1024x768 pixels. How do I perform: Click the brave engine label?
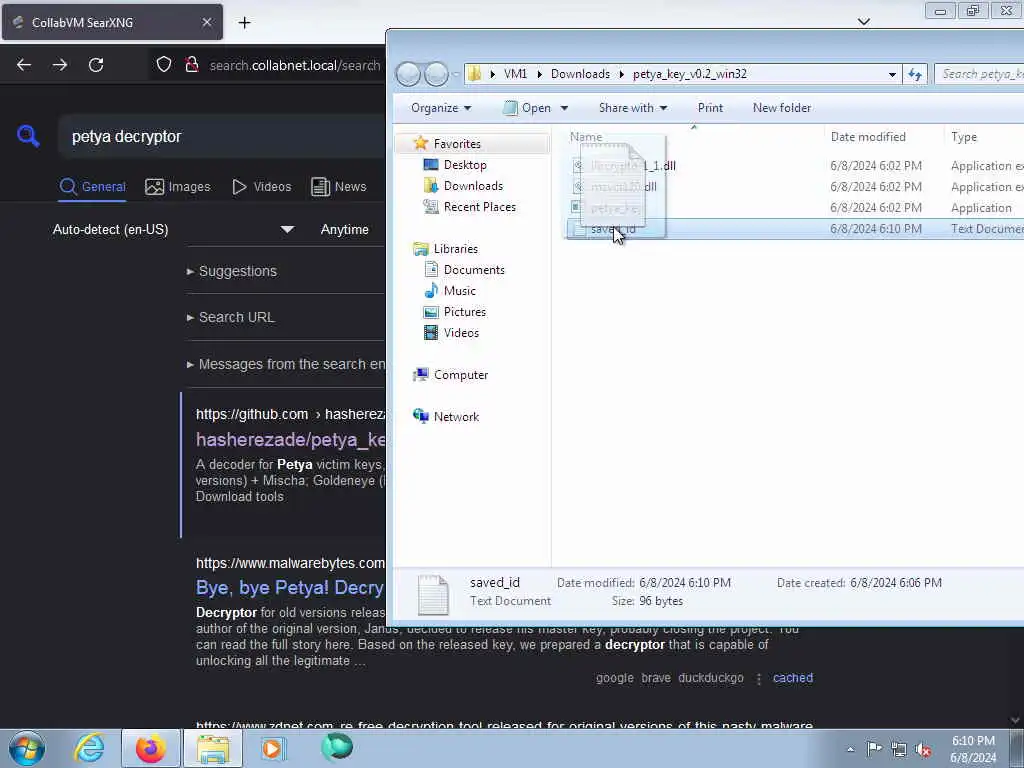(x=656, y=678)
